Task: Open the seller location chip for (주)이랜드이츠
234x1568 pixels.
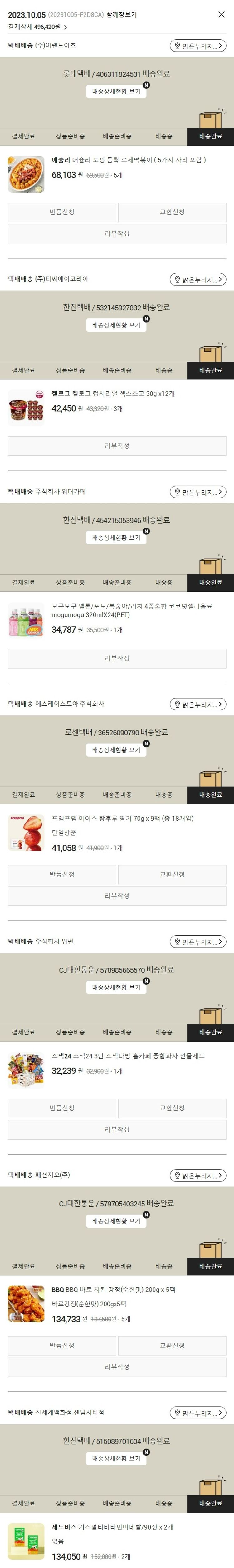Action: 197,46
